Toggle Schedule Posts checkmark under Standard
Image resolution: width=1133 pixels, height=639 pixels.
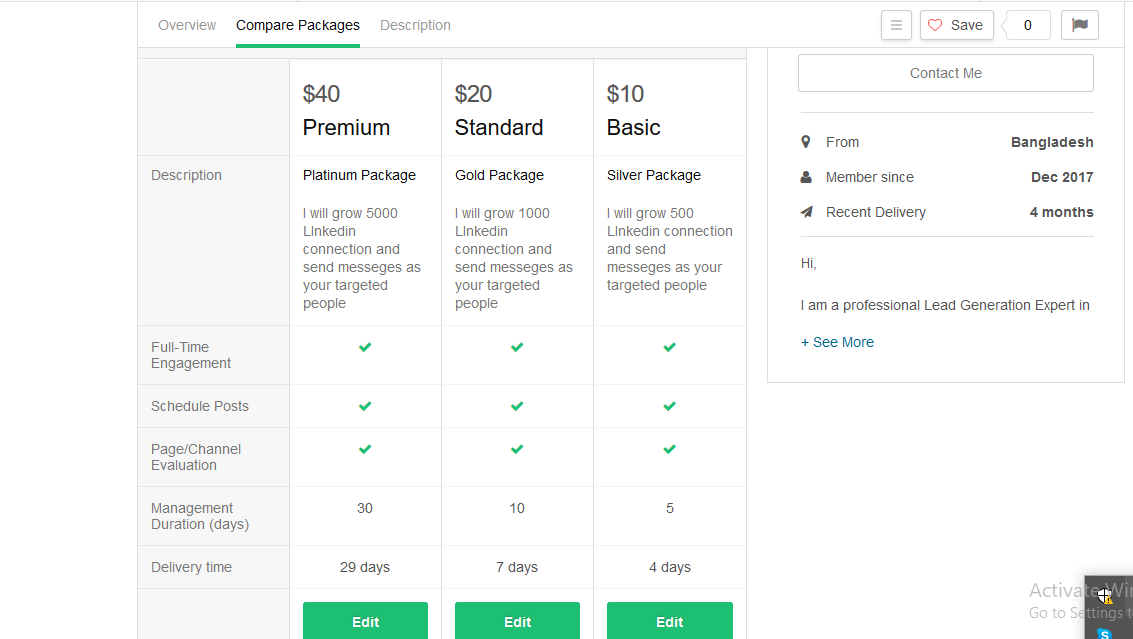[517, 406]
